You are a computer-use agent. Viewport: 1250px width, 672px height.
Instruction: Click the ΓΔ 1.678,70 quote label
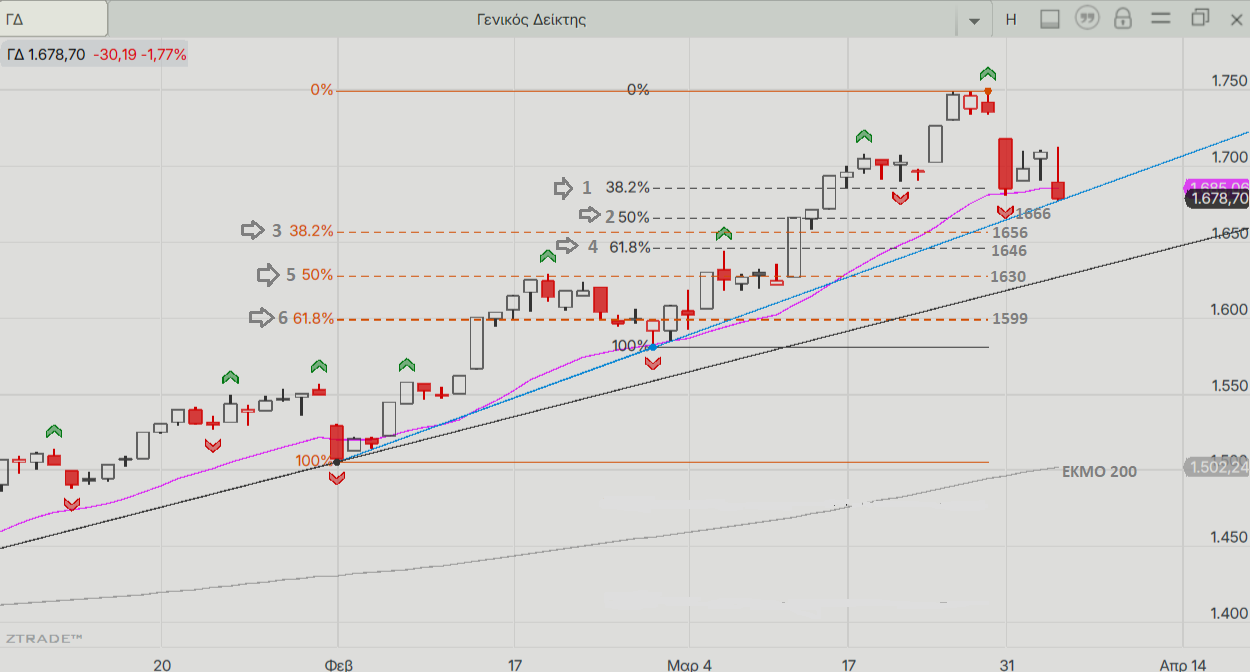click(x=46, y=55)
